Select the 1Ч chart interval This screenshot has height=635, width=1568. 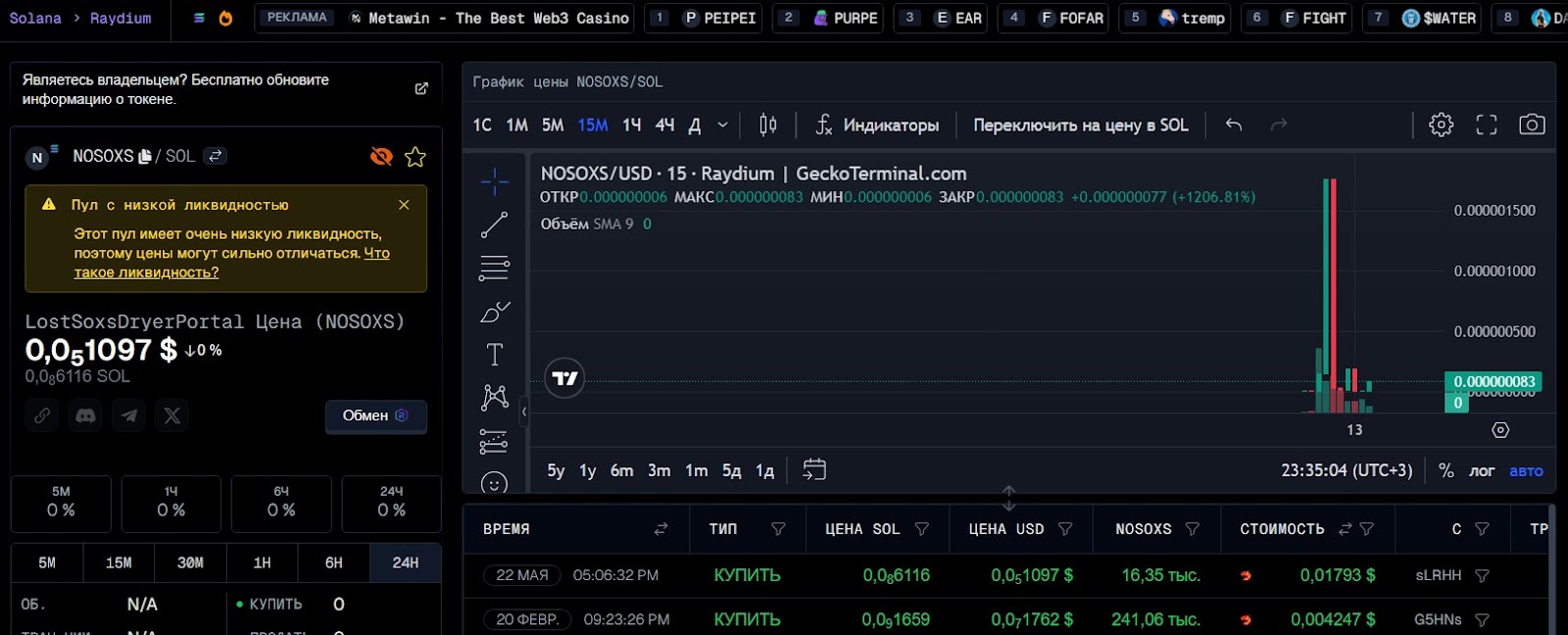632,124
